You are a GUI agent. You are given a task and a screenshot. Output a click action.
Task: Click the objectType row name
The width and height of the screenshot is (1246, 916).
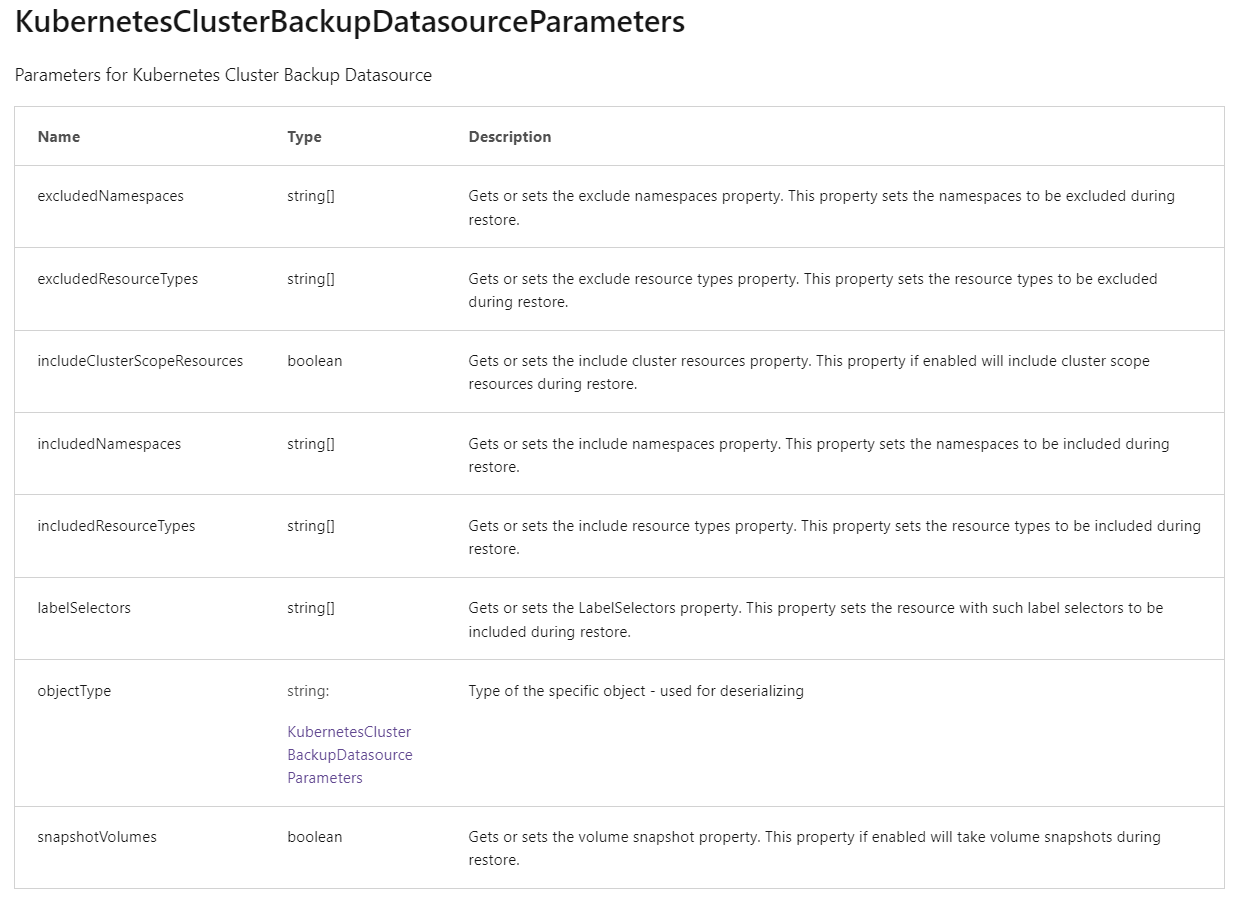73,690
